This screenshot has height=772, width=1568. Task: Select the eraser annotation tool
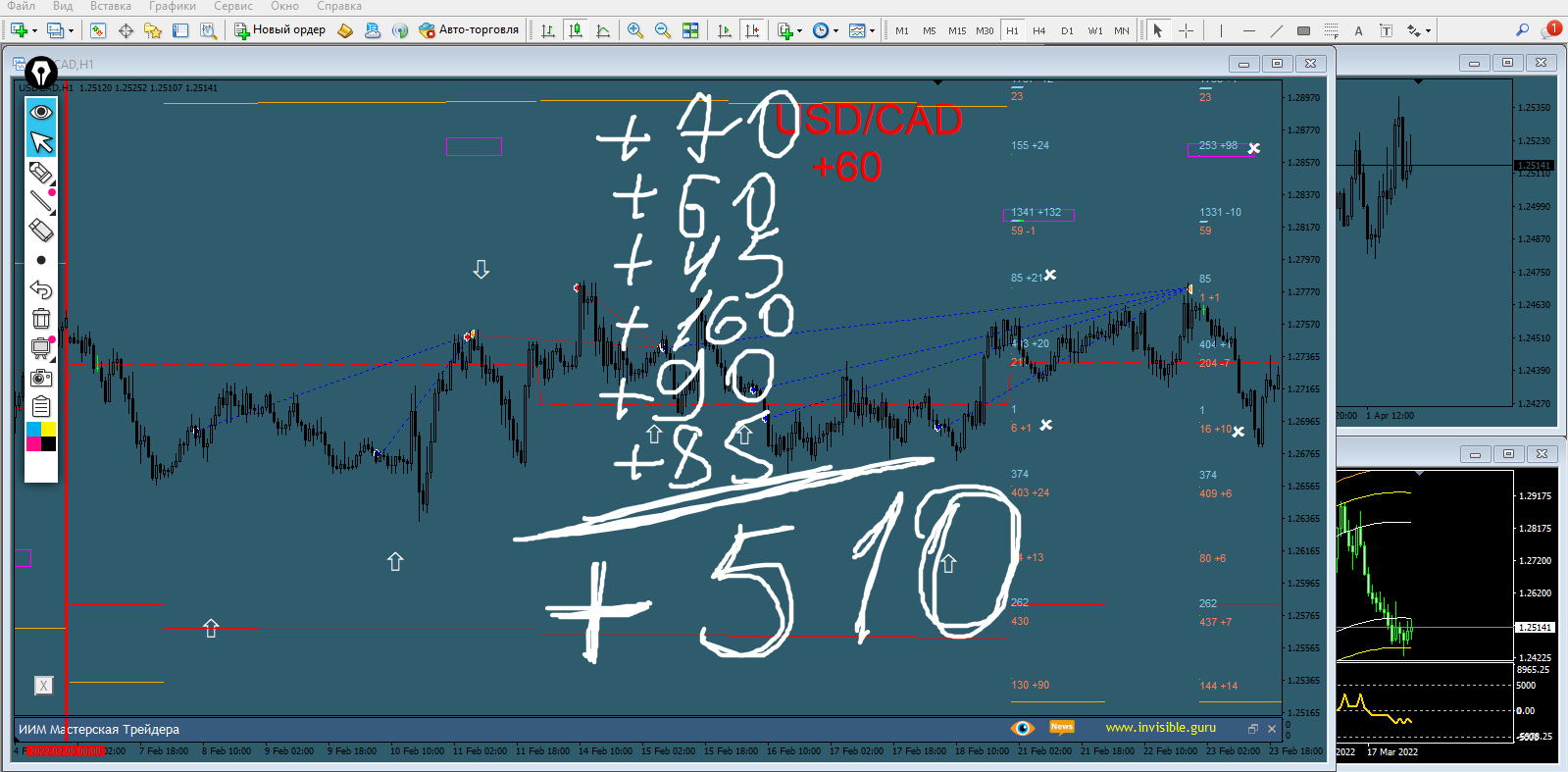(x=41, y=231)
